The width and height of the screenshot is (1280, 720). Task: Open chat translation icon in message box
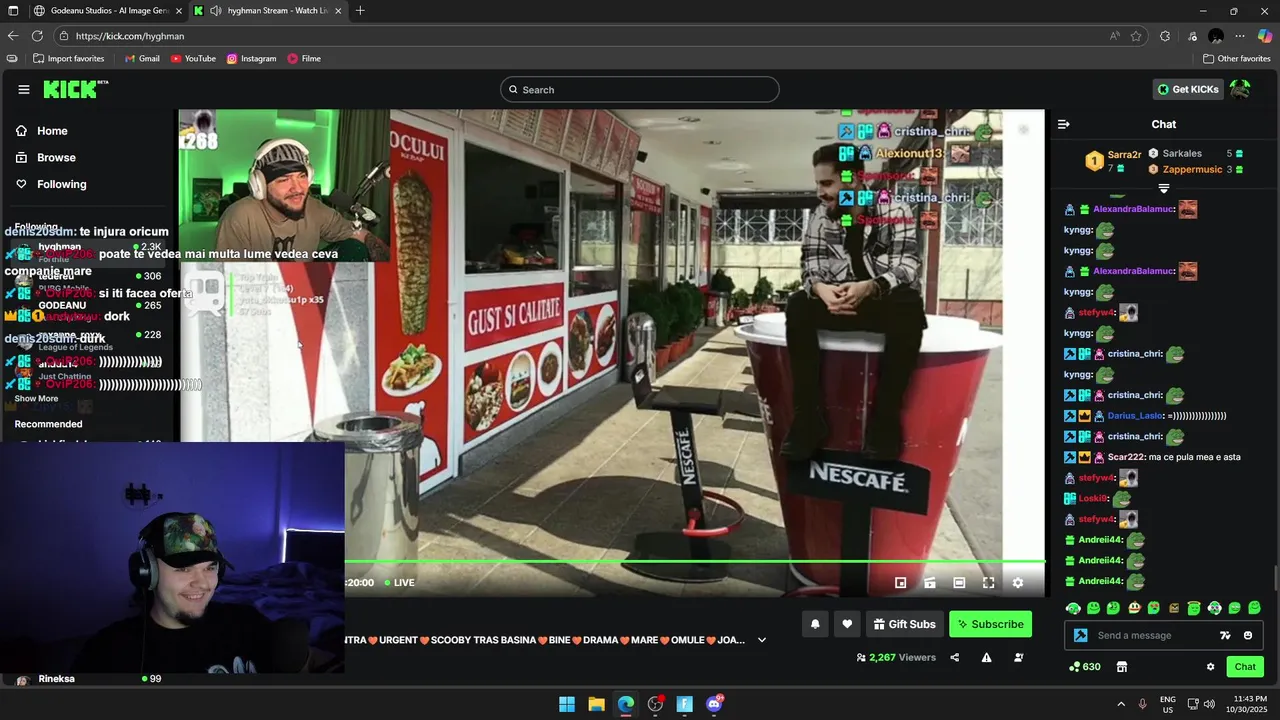pos(1225,635)
